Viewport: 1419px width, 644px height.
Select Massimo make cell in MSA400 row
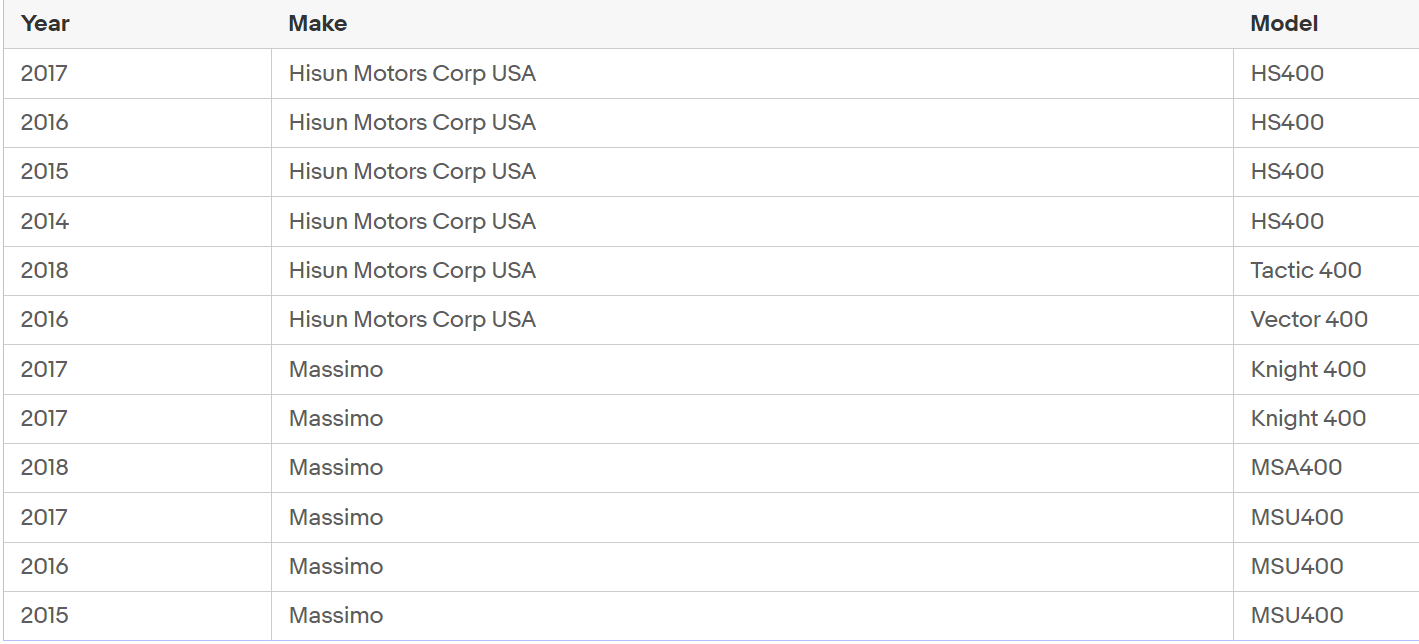336,467
